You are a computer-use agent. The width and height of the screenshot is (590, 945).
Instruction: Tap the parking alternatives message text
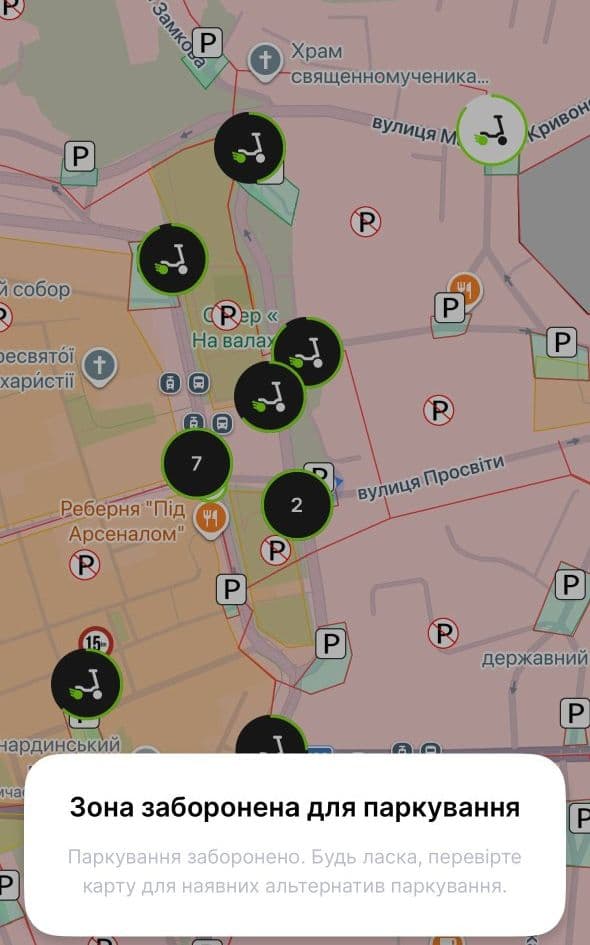tap(295, 871)
